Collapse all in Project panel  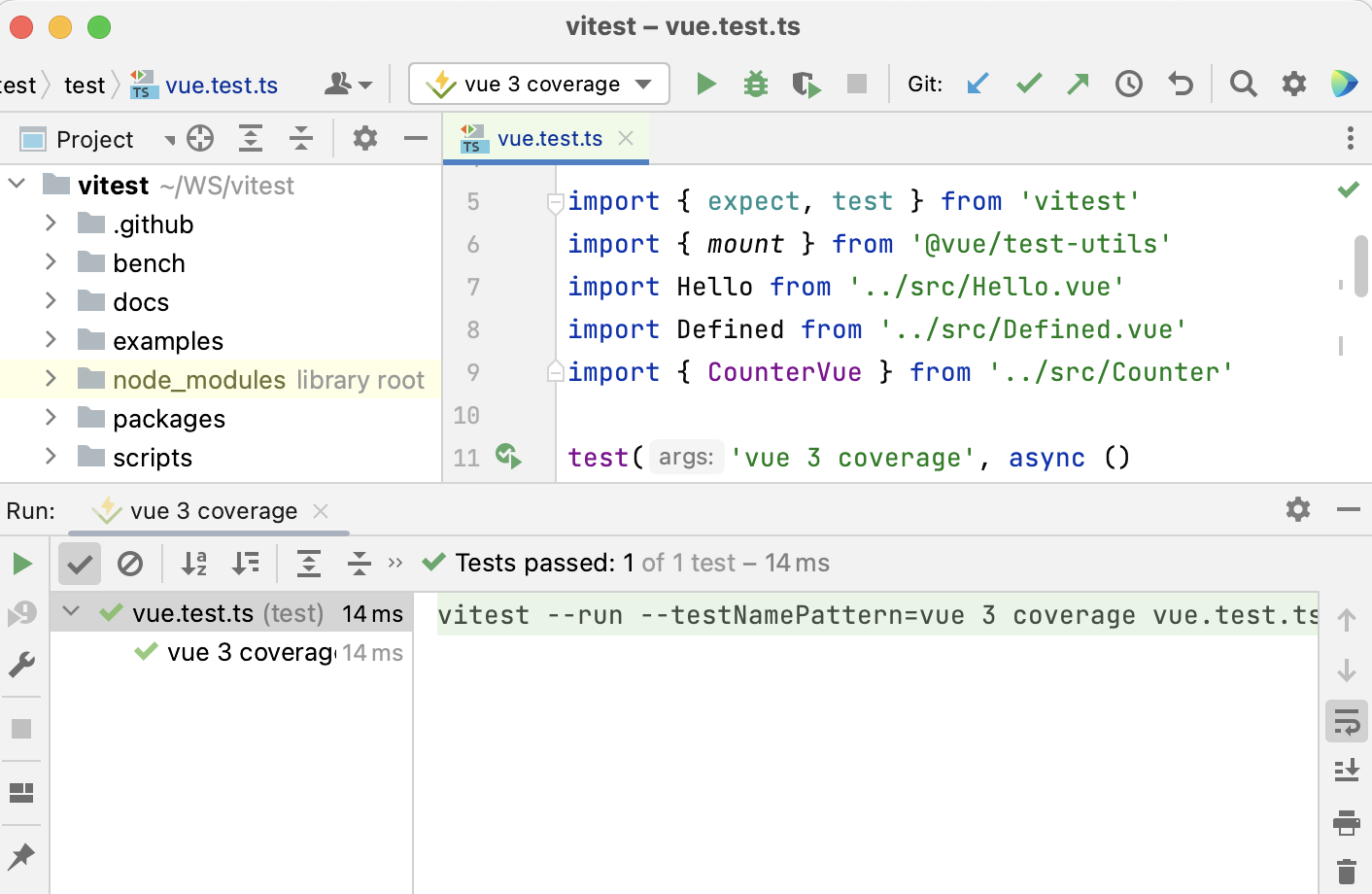point(301,139)
